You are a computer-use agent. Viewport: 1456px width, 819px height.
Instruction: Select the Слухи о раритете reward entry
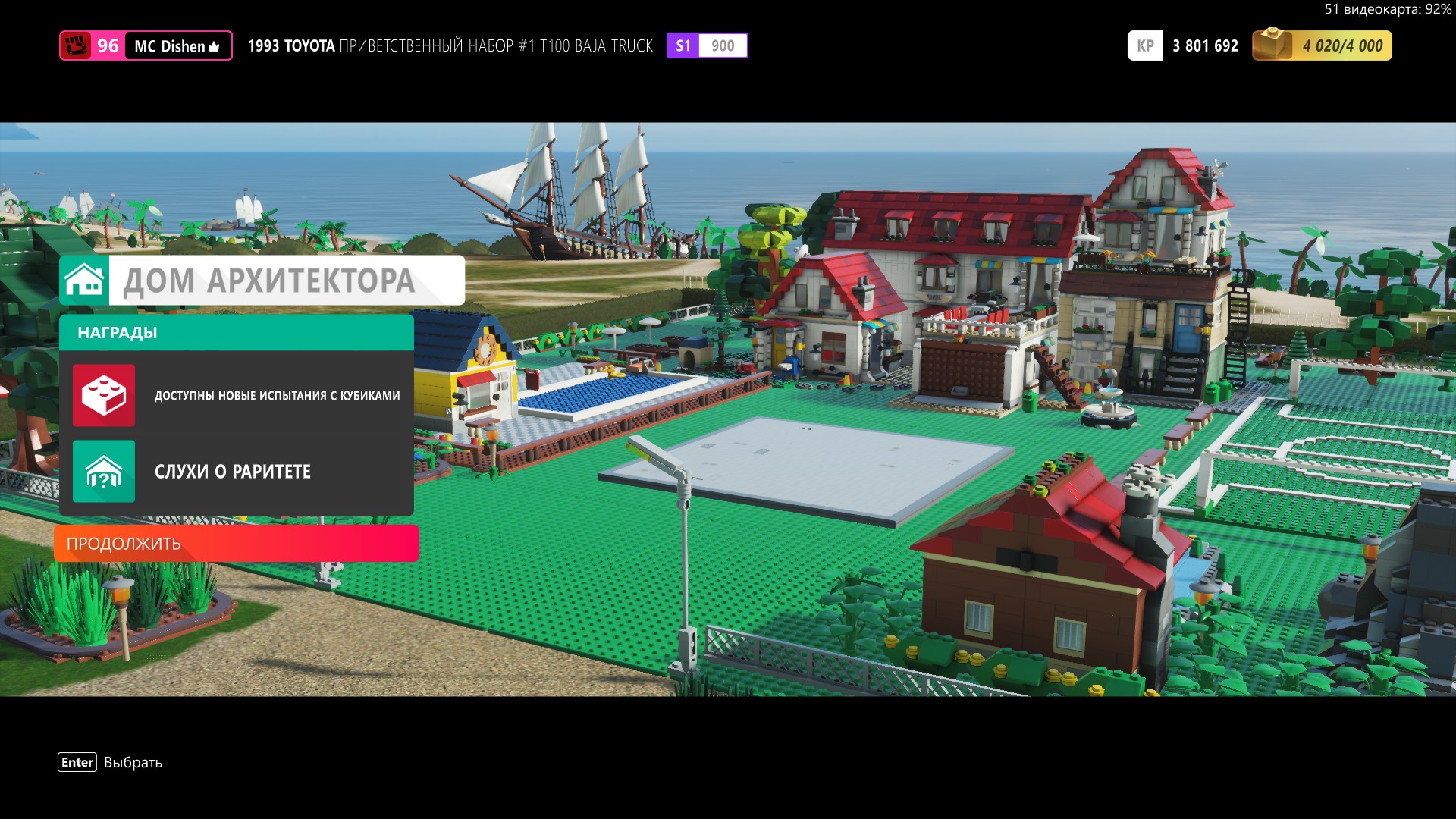(232, 472)
